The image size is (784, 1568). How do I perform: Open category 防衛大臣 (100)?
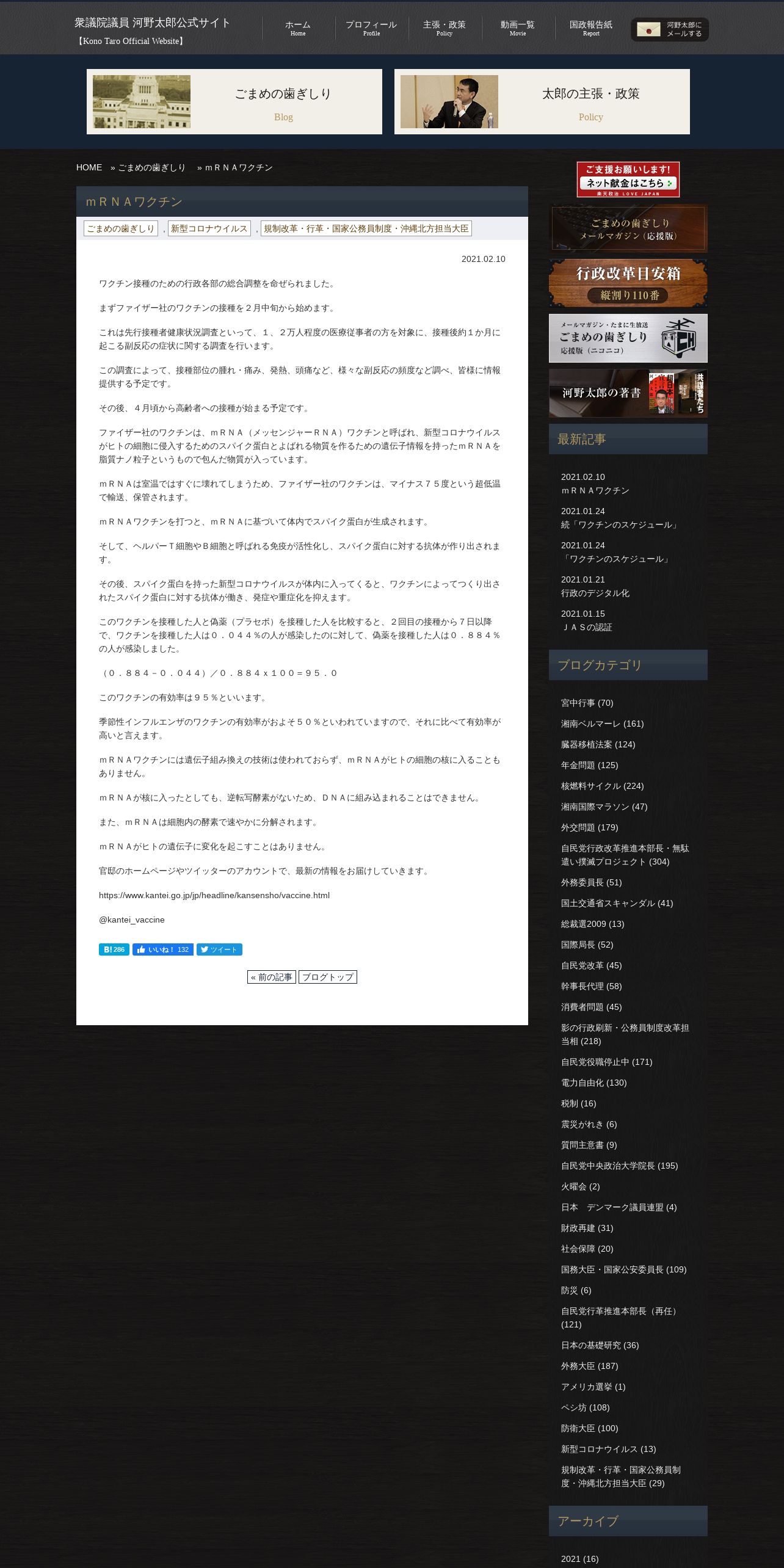(590, 1428)
